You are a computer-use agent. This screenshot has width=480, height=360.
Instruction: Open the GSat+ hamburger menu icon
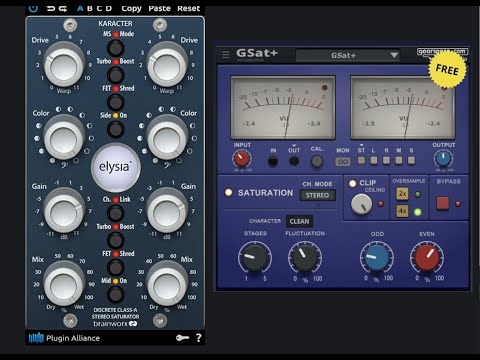coord(226,54)
